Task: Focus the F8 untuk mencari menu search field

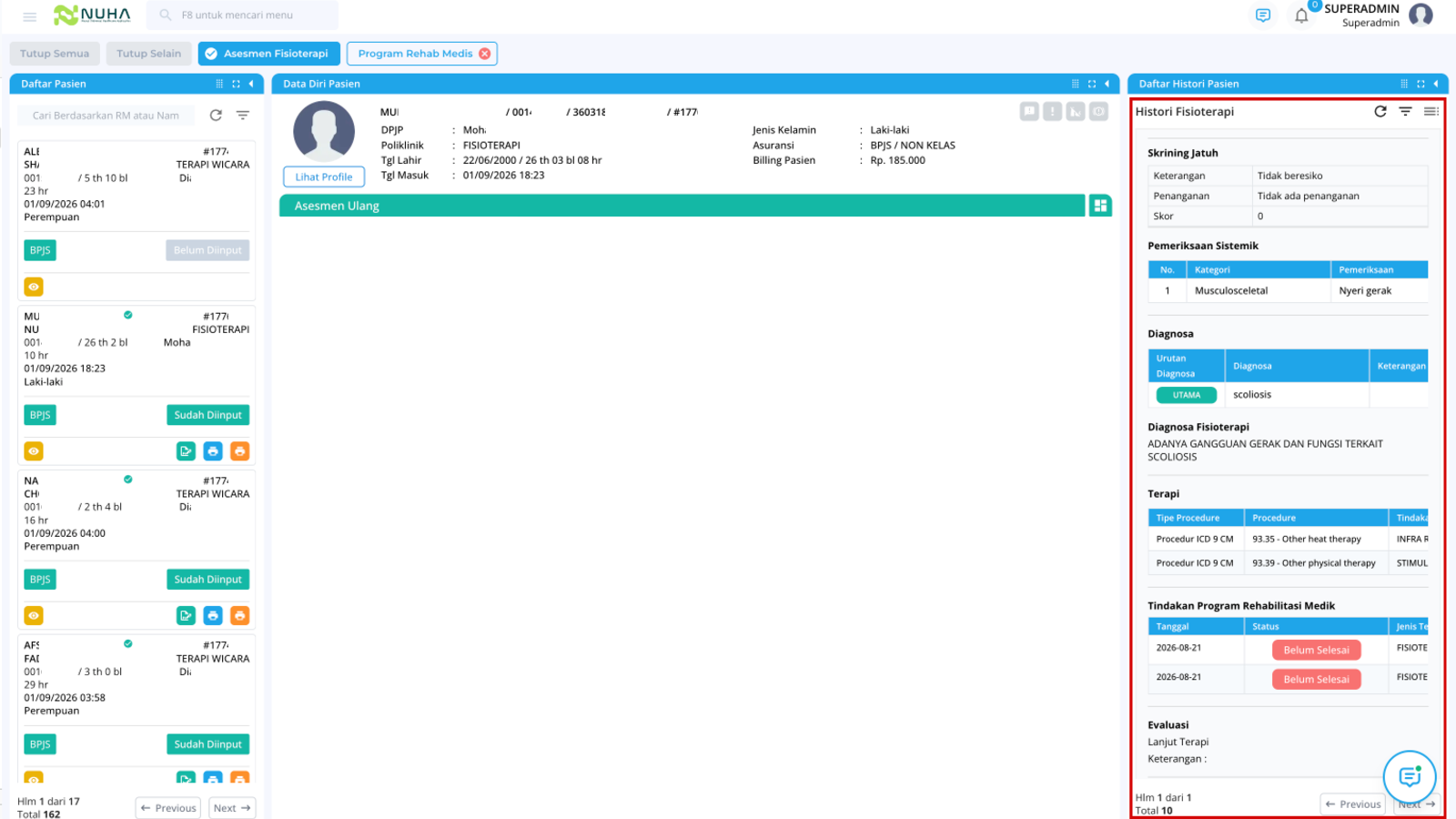Action: coord(242,15)
